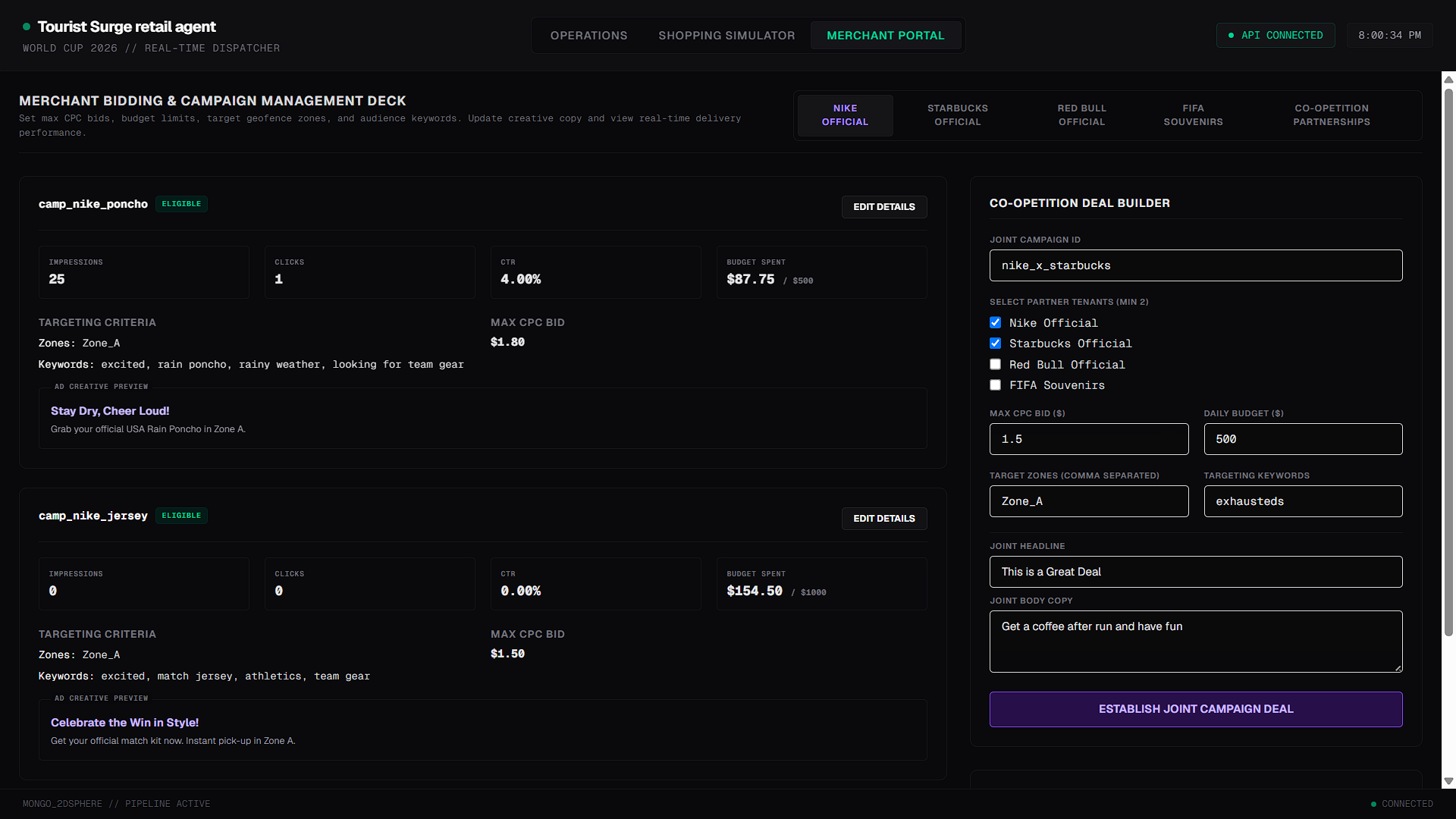Click the $1.50 max CPC bid value

tap(507, 654)
